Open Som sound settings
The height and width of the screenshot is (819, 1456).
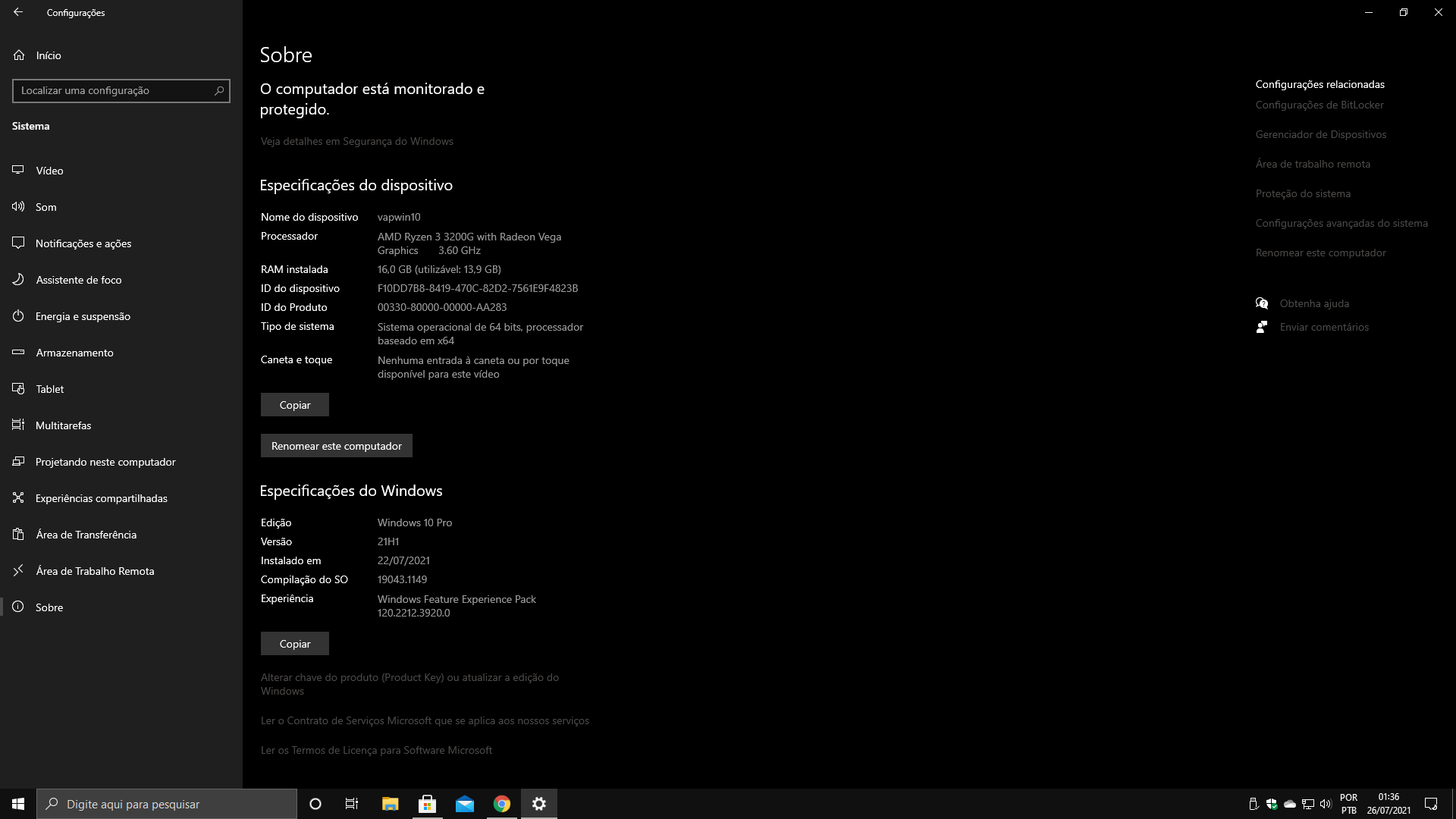[121, 207]
